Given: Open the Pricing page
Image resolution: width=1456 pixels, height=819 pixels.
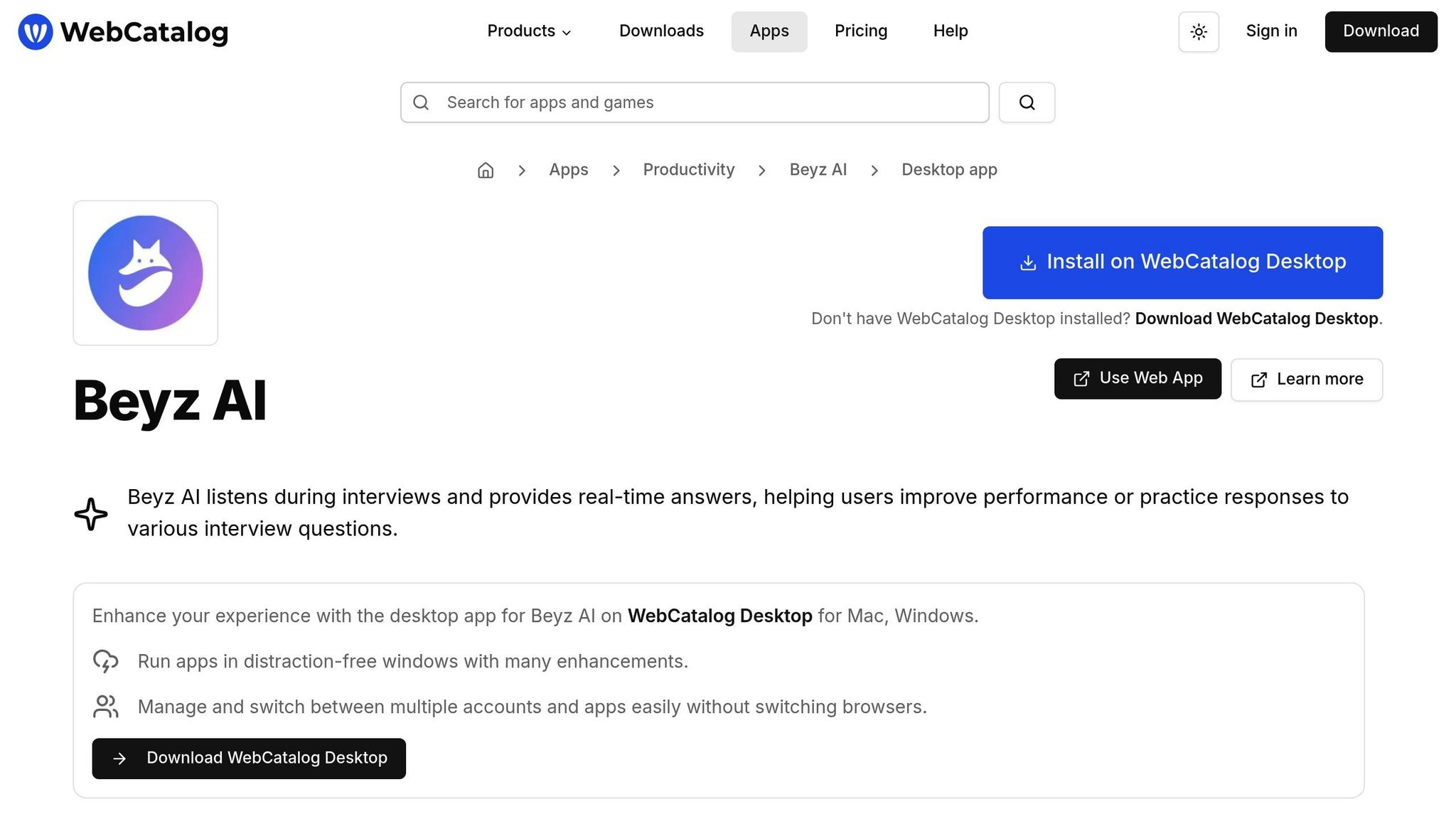Looking at the screenshot, I should (x=861, y=31).
